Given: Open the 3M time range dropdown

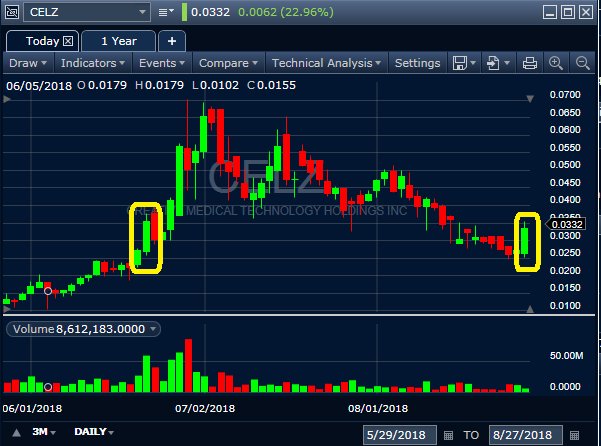Looking at the screenshot, I should (44, 432).
